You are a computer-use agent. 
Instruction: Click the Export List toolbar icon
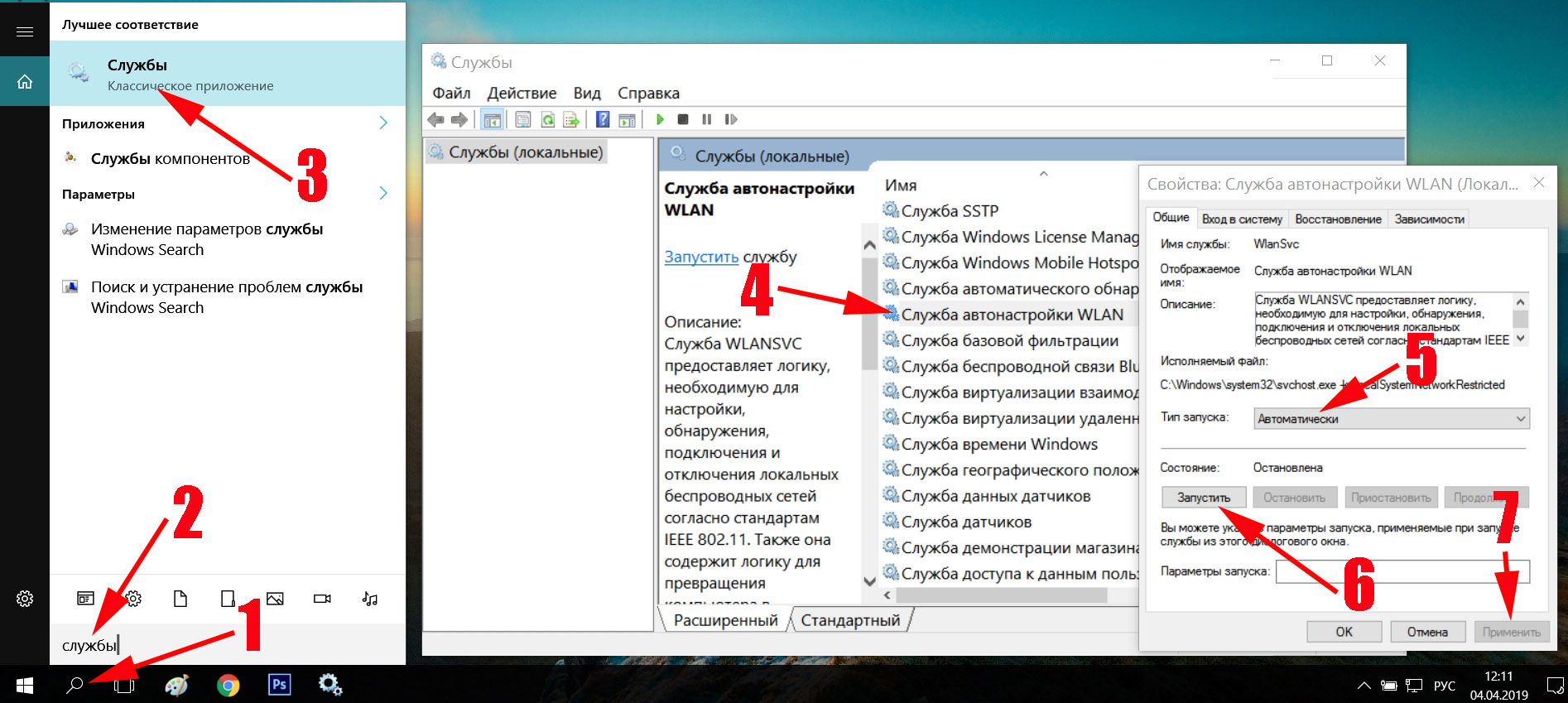[571, 119]
